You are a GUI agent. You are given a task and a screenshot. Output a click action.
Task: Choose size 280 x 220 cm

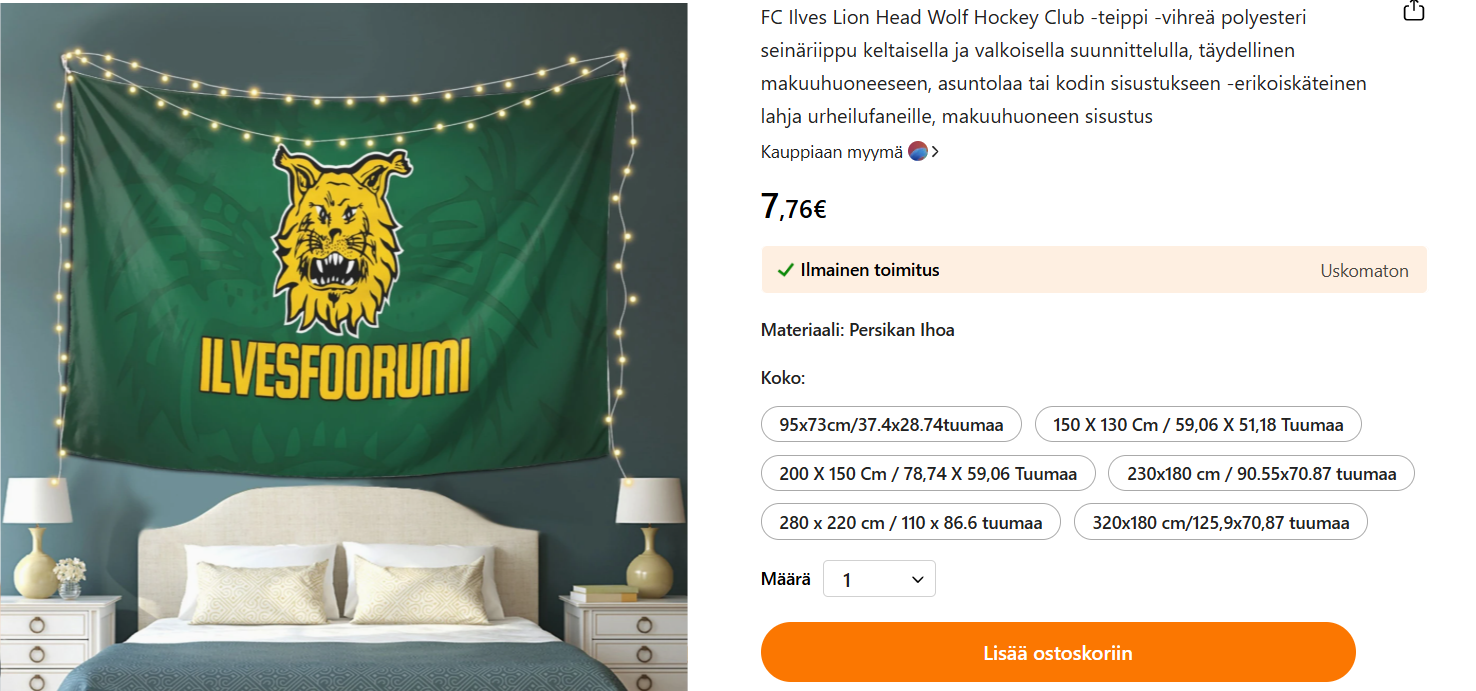pos(910,522)
